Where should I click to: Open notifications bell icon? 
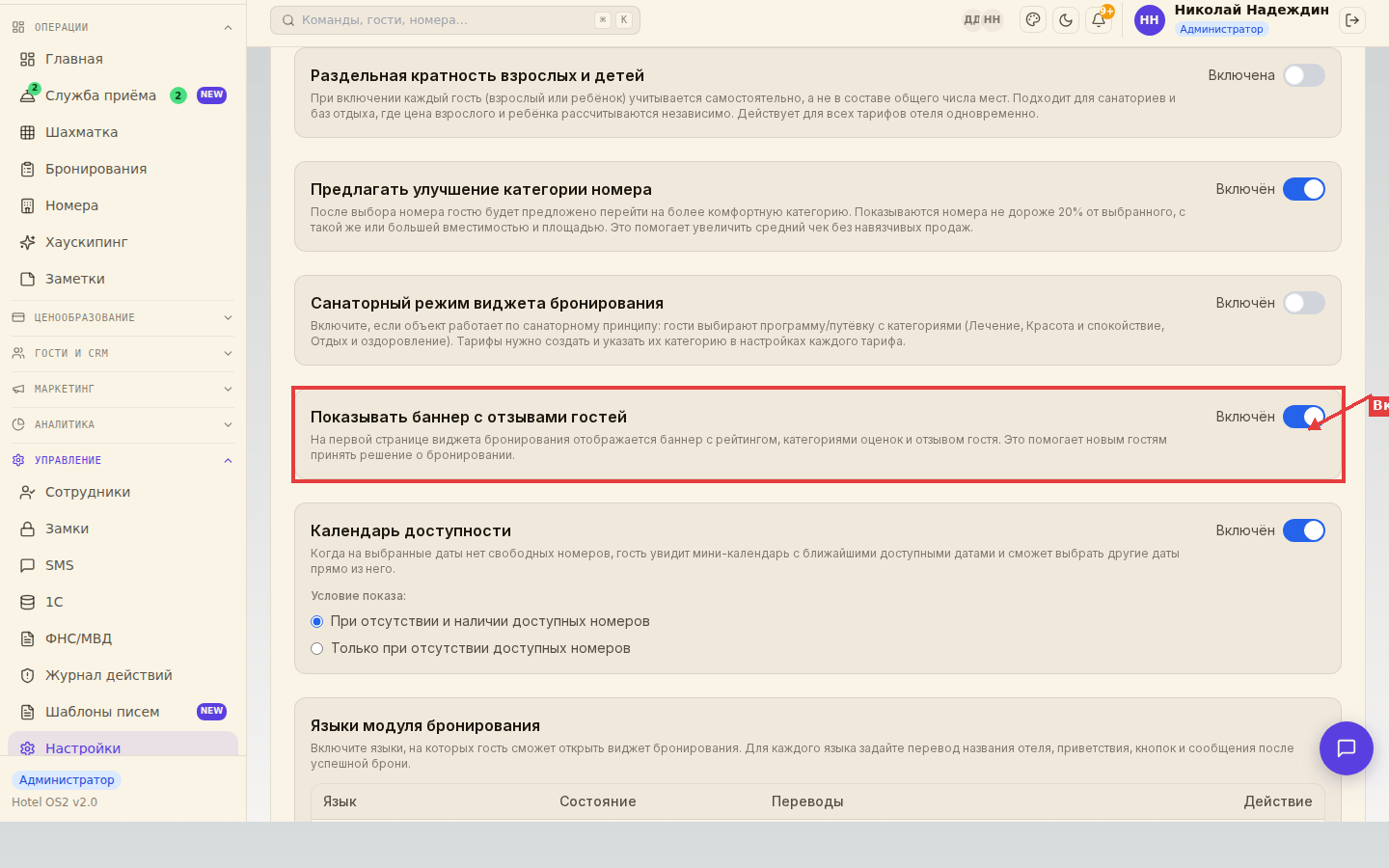[x=1099, y=20]
